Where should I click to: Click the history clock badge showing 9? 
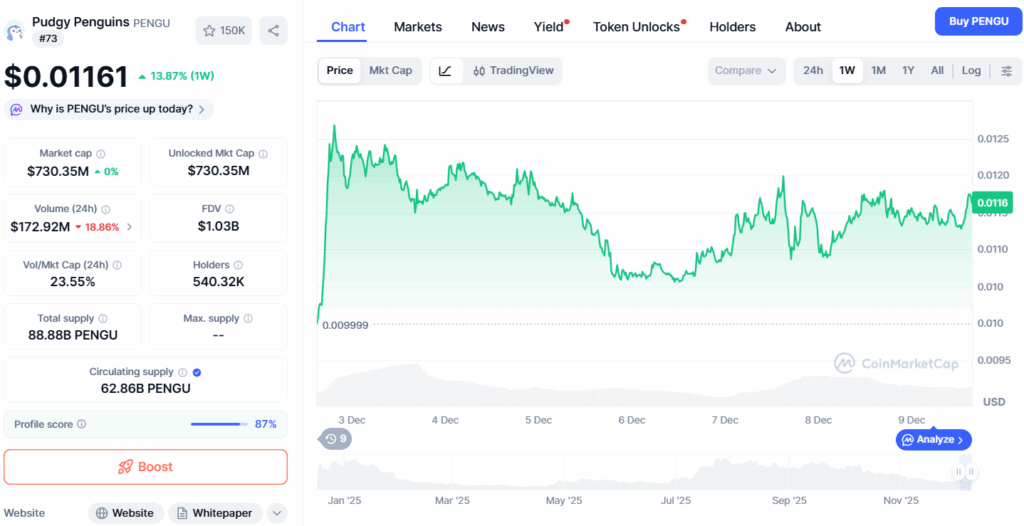335,438
